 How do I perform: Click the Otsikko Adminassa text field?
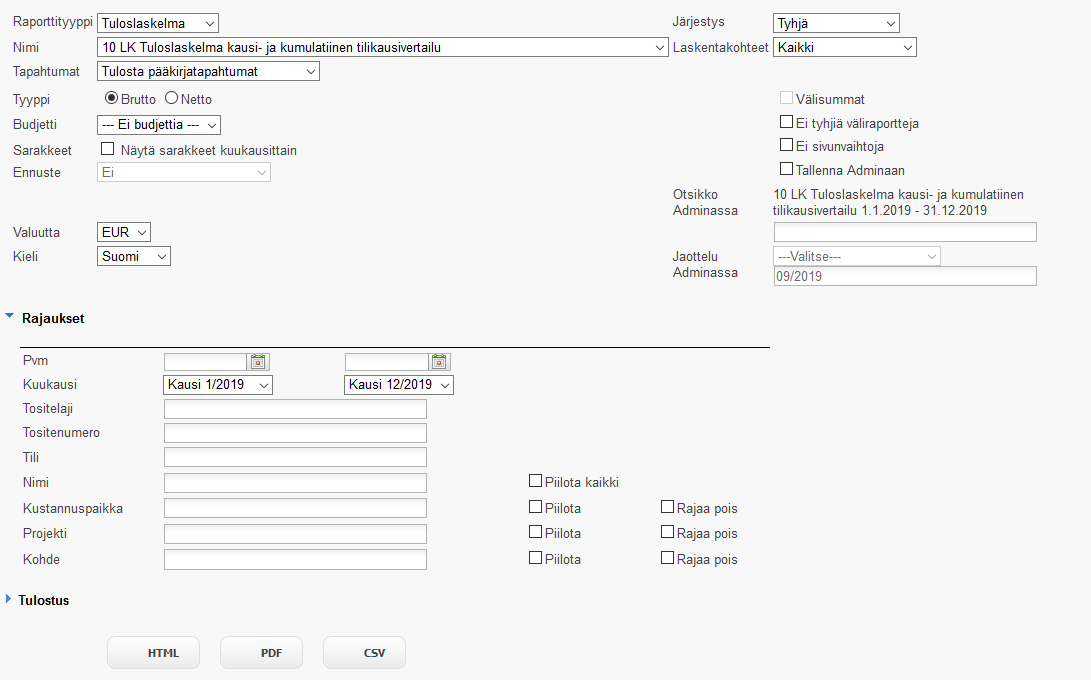pos(905,232)
